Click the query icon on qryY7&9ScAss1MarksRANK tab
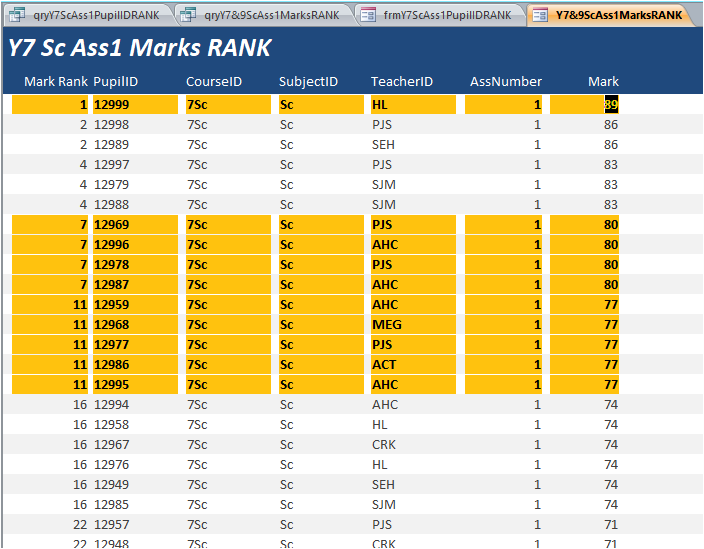The image size is (704, 549). click(x=188, y=15)
